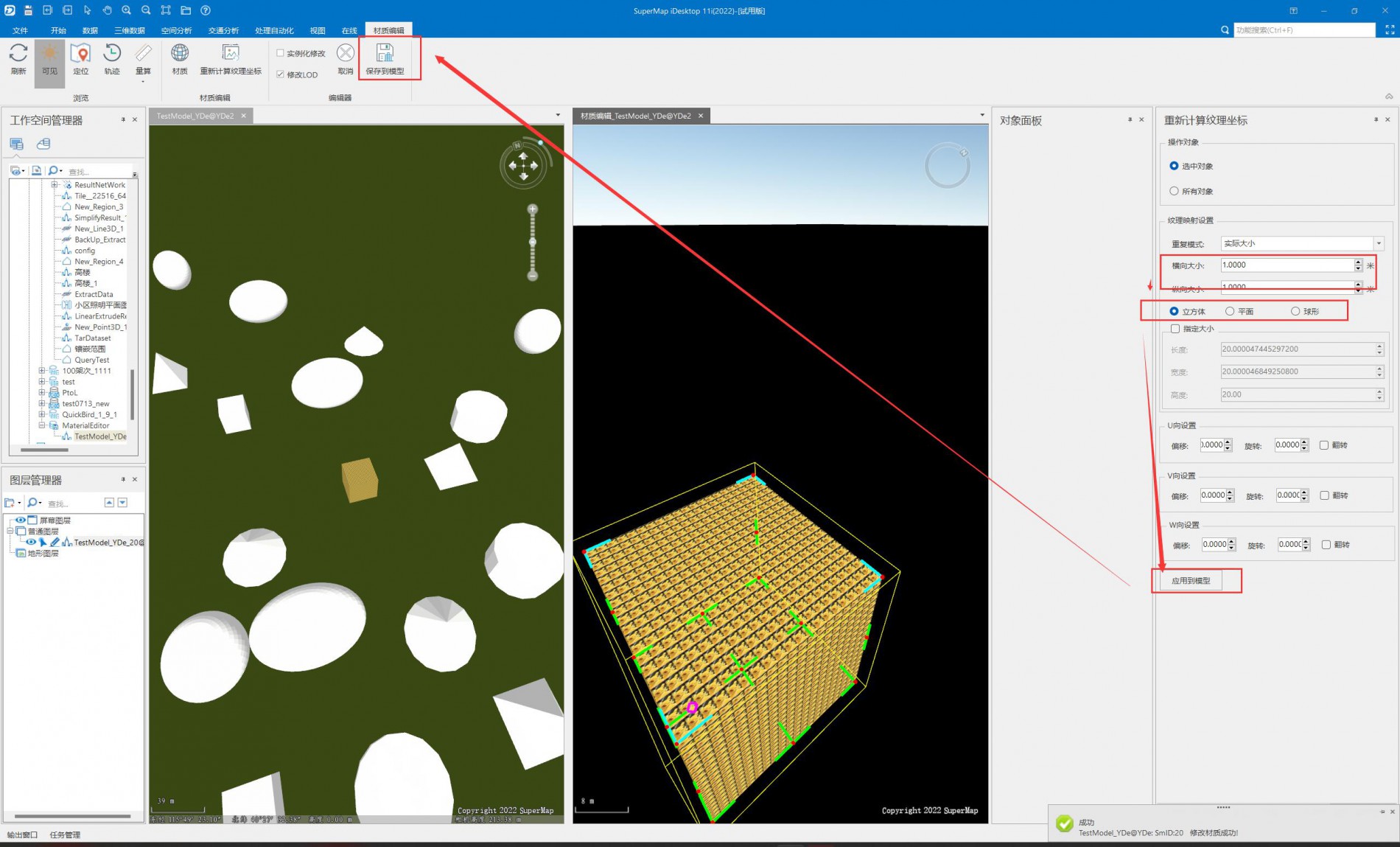This screenshot has height=847, width=1400.
Task: Expand the QuickBird_1_9_1 node
Action: [42, 414]
